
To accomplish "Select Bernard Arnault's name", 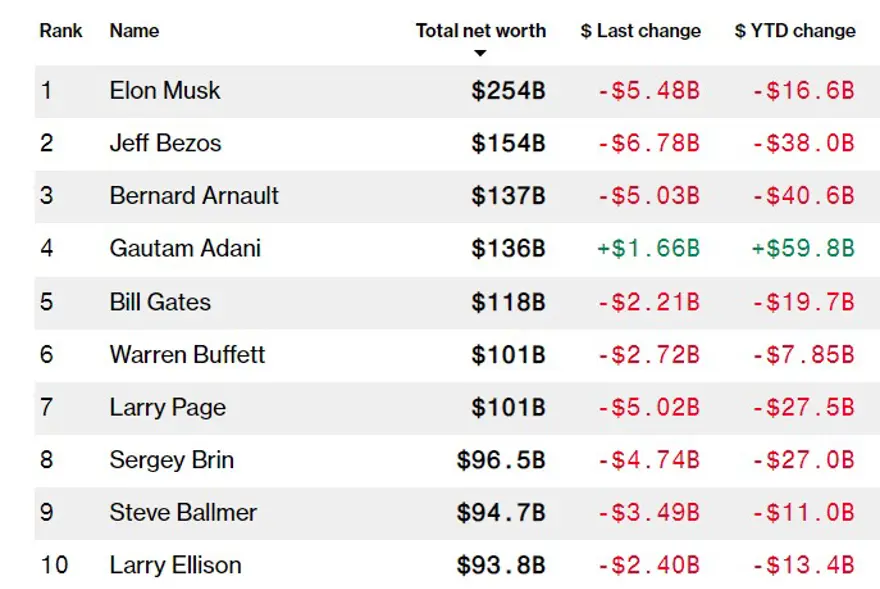I will click(194, 196).
